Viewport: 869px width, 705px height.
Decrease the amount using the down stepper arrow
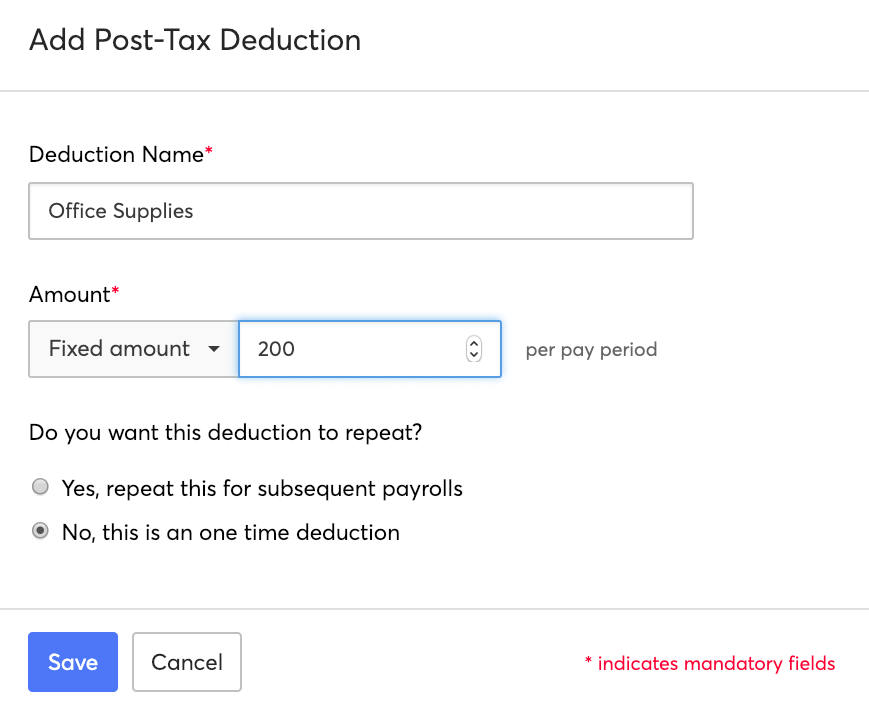(474, 355)
